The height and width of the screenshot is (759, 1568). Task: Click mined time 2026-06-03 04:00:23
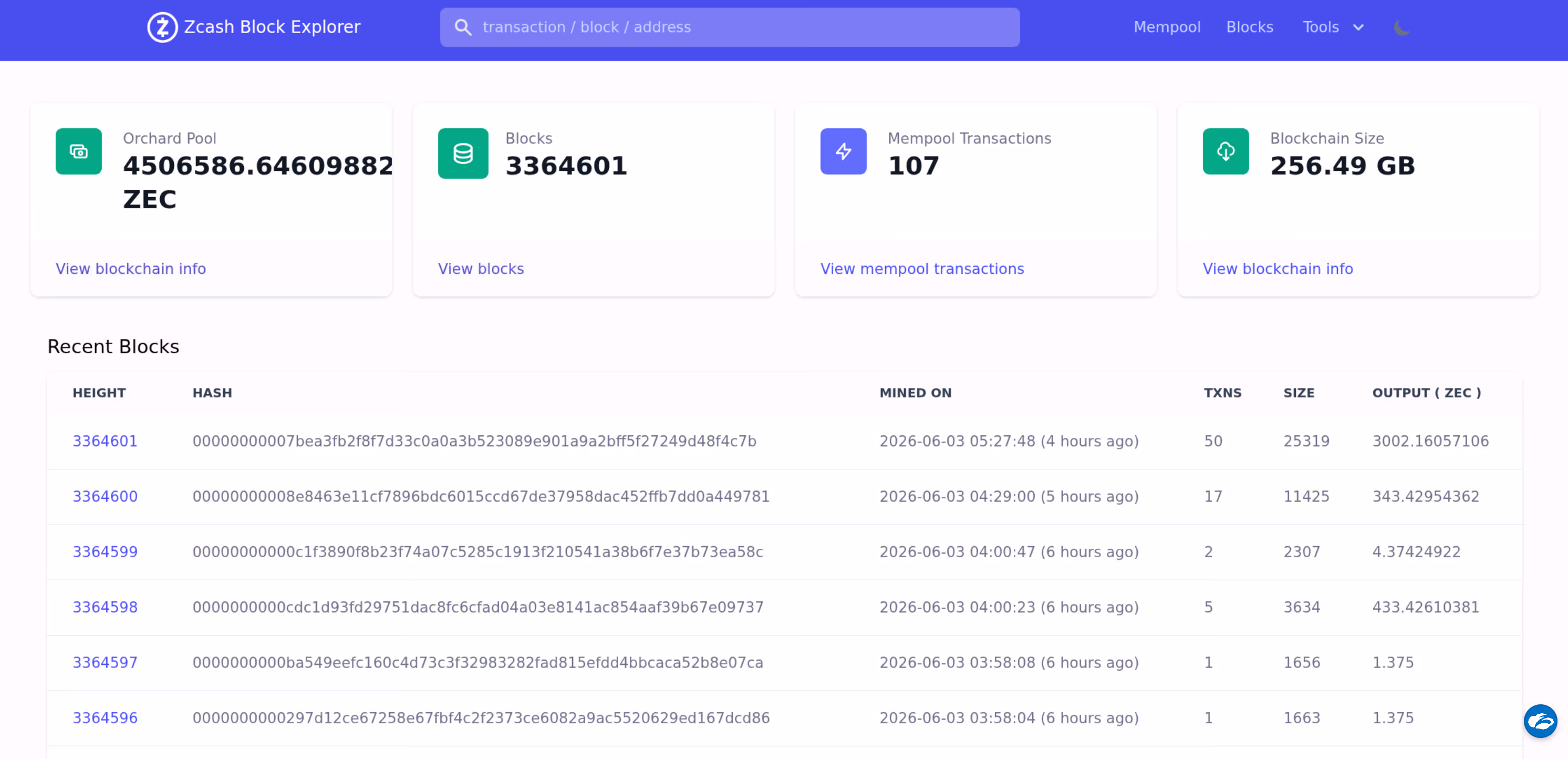pyautogui.click(x=1009, y=607)
